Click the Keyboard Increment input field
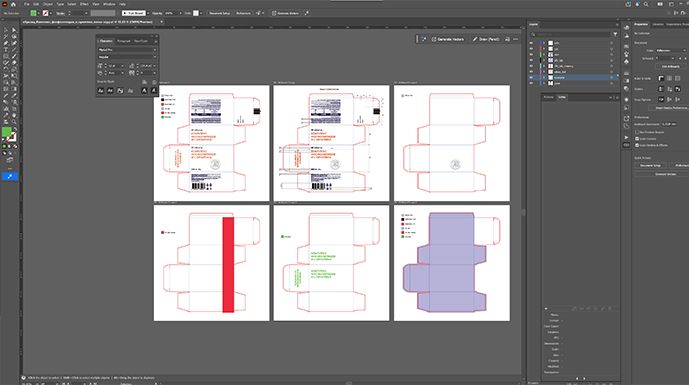The width and height of the screenshot is (689, 385). pyautogui.click(x=669, y=124)
